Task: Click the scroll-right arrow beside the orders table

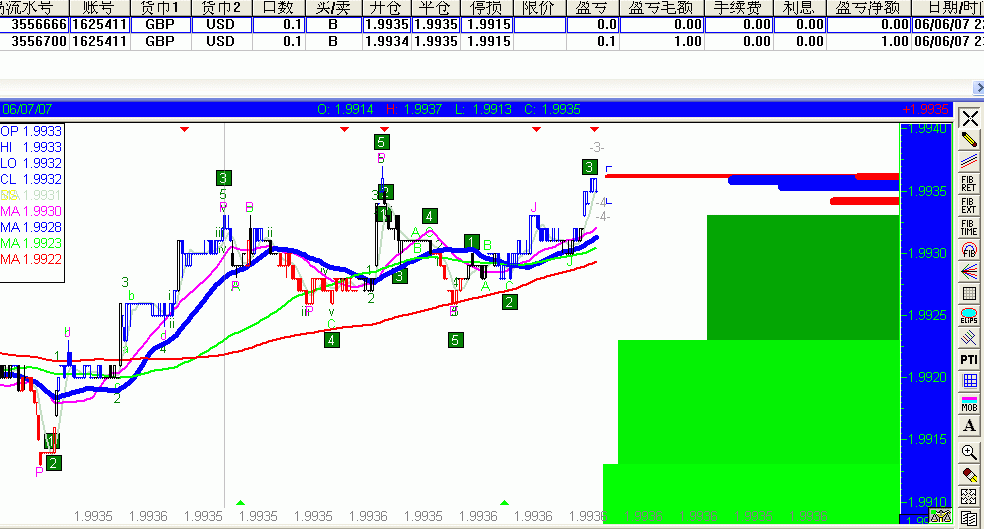Action: click(978, 87)
